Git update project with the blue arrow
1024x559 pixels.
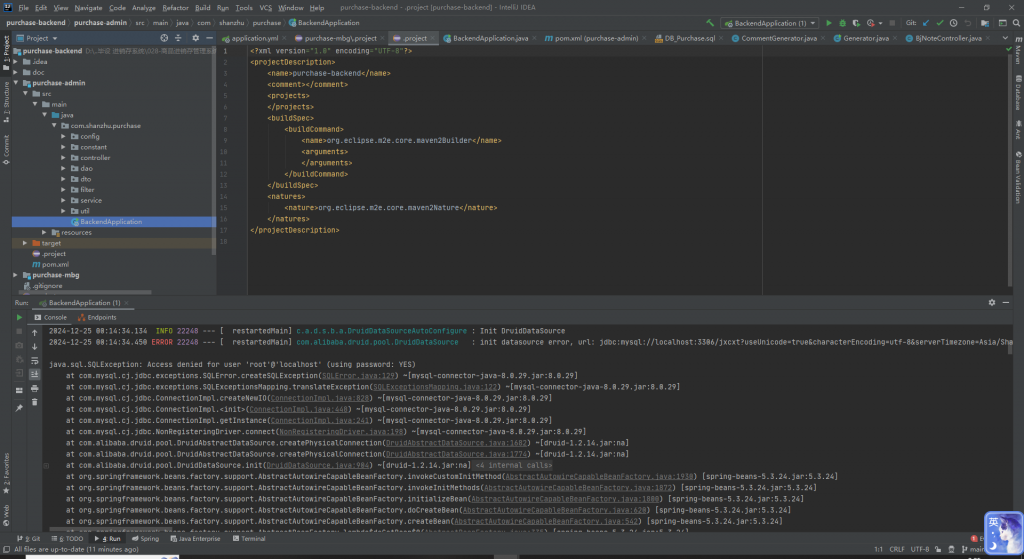coord(926,23)
